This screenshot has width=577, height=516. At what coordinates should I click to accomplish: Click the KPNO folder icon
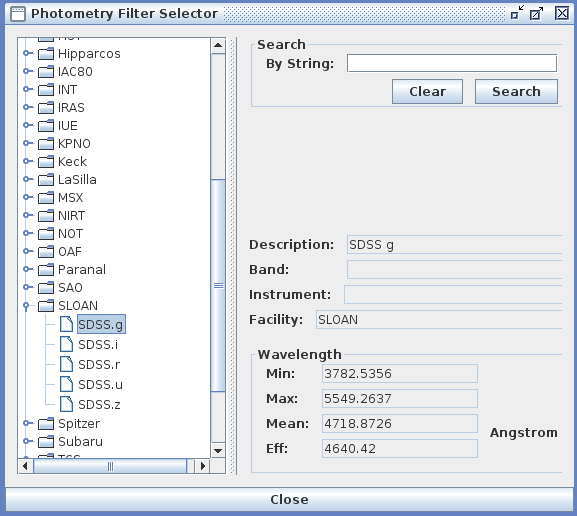46,144
